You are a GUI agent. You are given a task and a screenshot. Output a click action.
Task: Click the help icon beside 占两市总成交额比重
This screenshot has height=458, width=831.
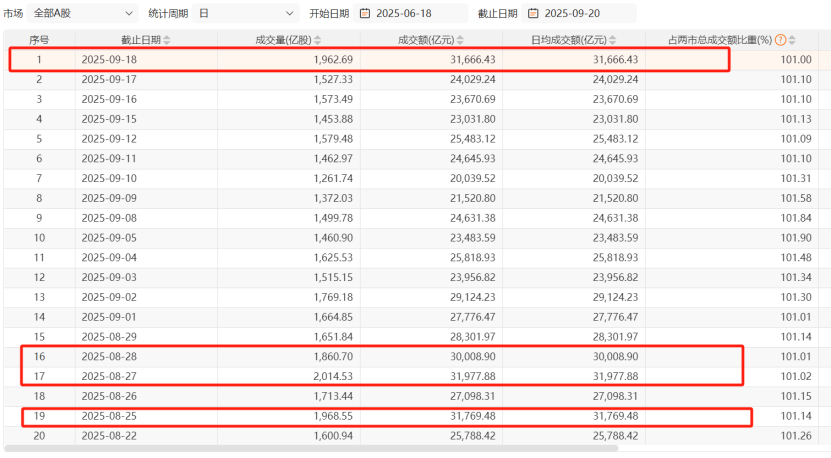[x=780, y=40]
